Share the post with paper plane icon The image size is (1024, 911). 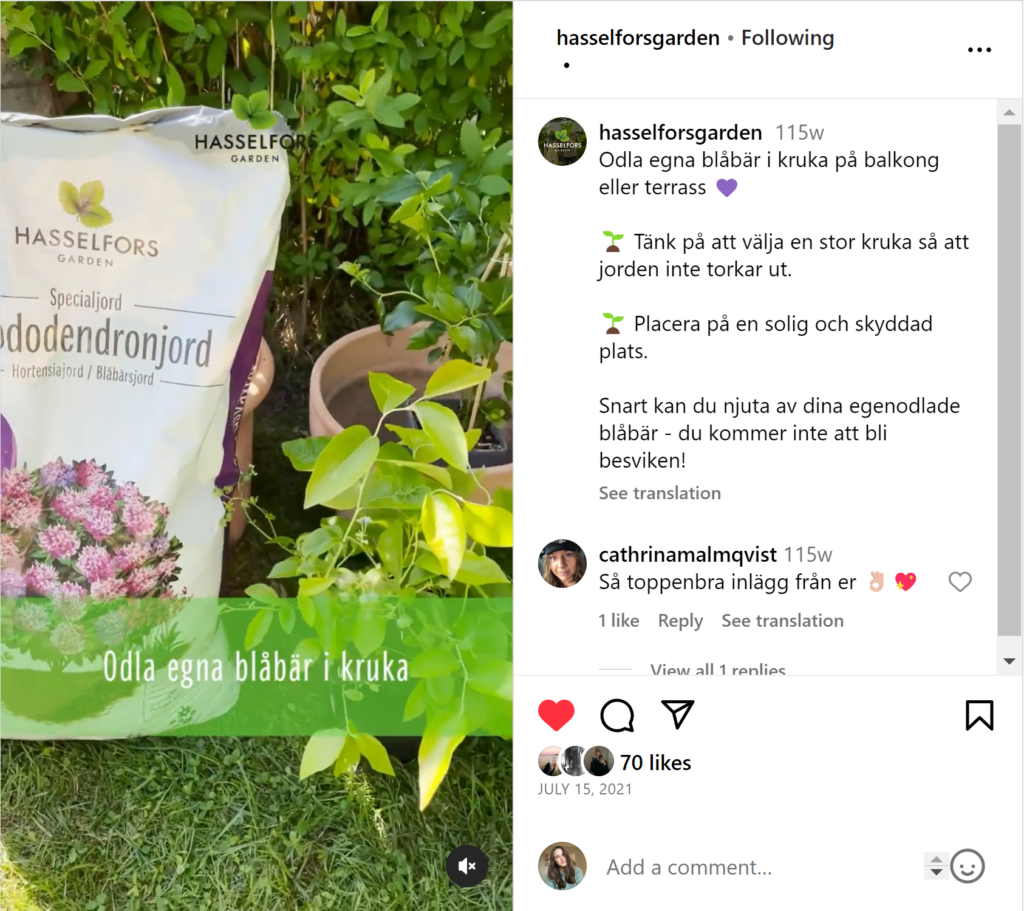coord(677,714)
